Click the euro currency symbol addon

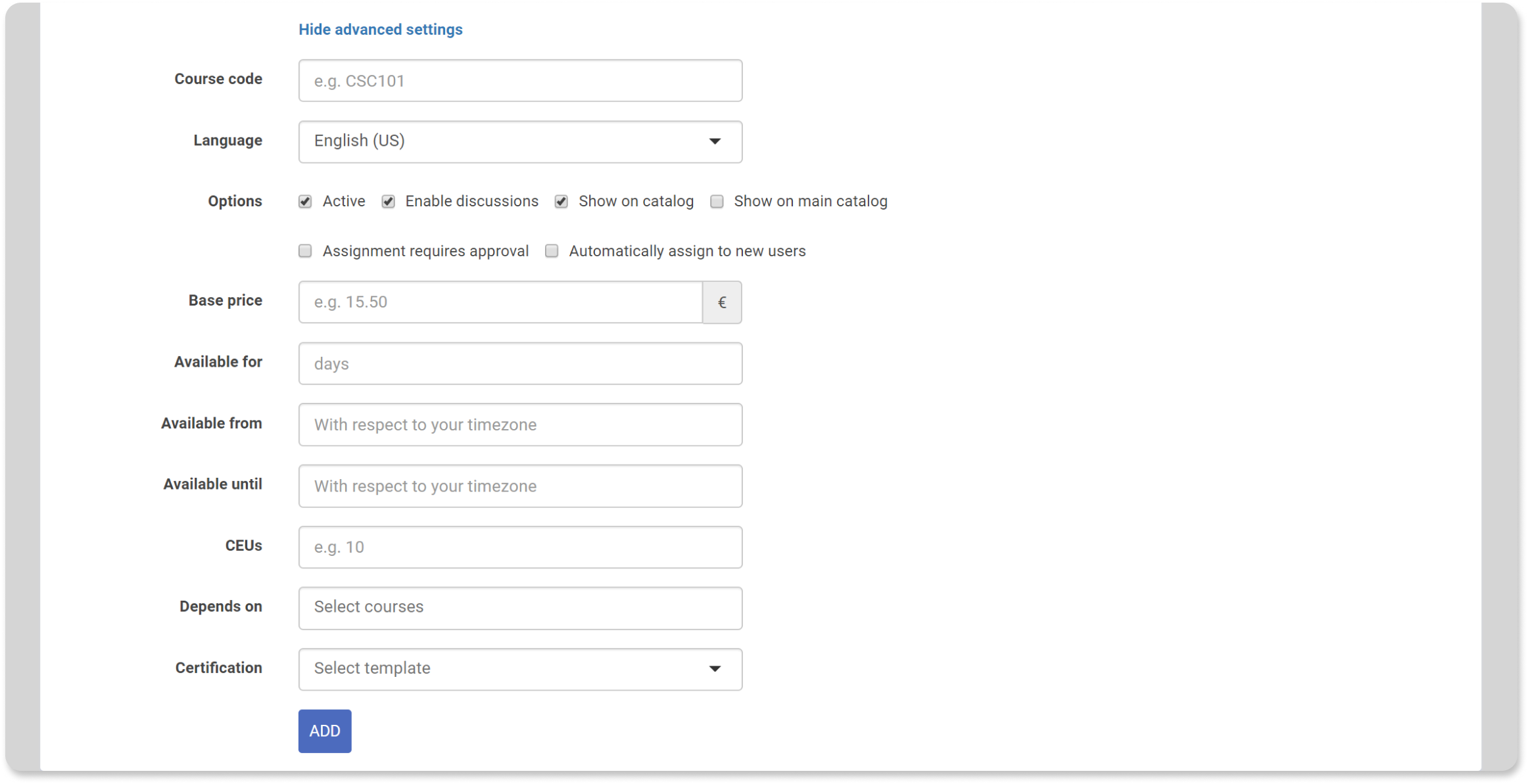point(722,302)
